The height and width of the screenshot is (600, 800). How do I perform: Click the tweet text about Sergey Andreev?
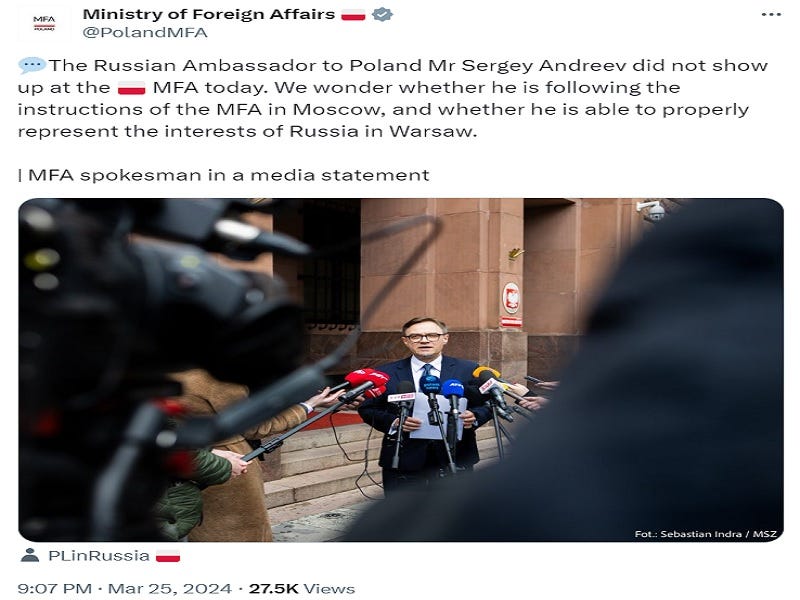393,98
